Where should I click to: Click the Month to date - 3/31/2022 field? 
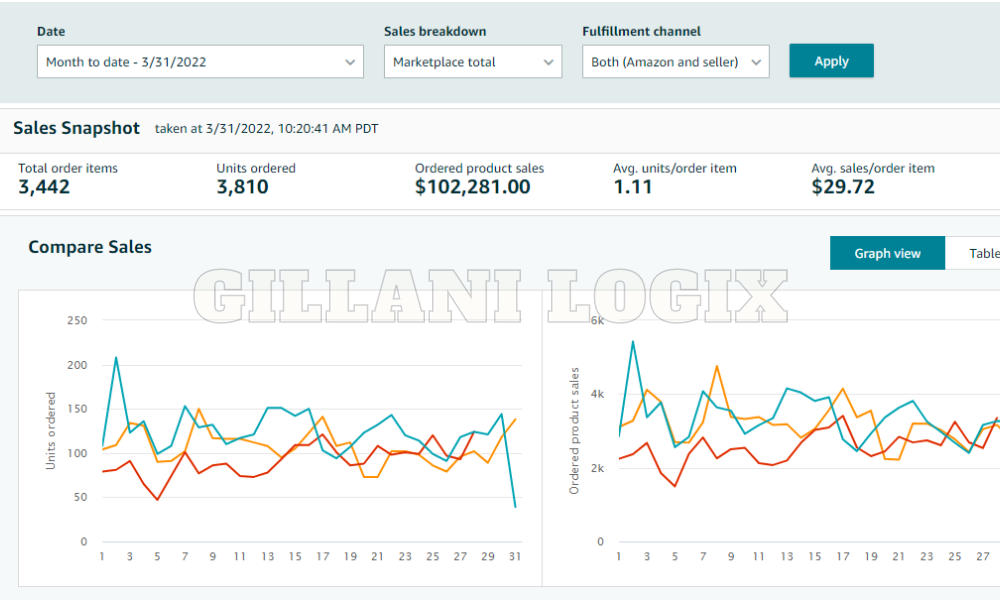point(199,61)
